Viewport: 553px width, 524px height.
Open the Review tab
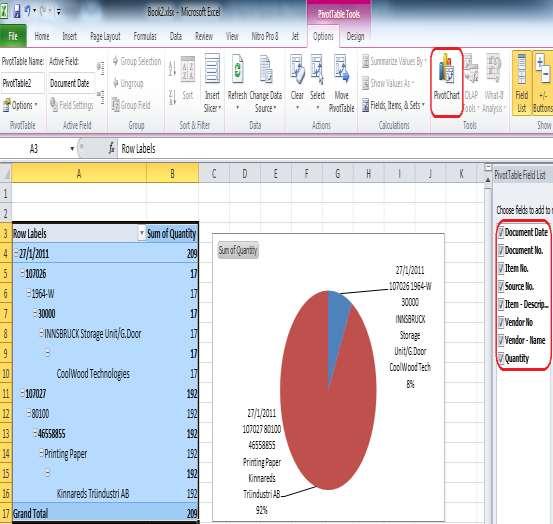(204, 36)
